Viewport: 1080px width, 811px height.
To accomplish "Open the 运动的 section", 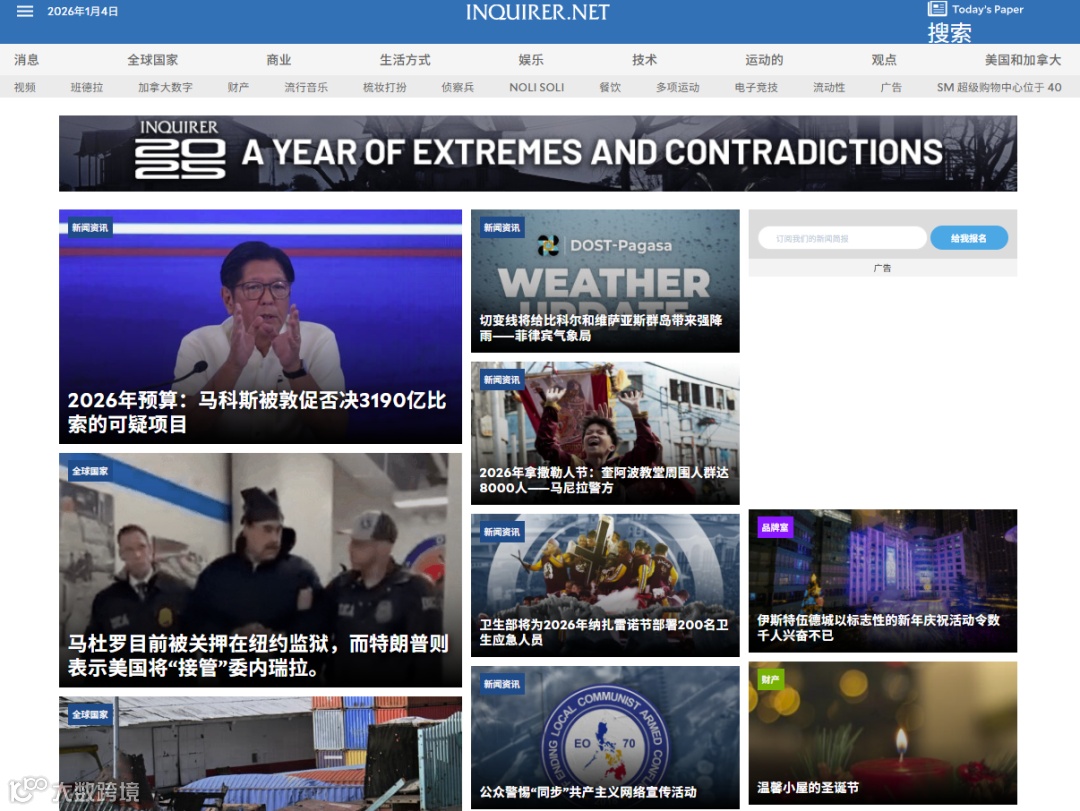I will point(764,60).
